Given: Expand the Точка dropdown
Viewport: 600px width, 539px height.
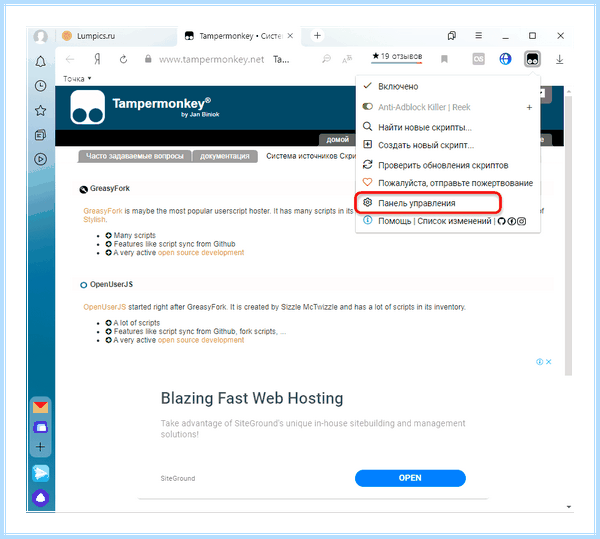Looking at the screenshot, I should (77, 79).
